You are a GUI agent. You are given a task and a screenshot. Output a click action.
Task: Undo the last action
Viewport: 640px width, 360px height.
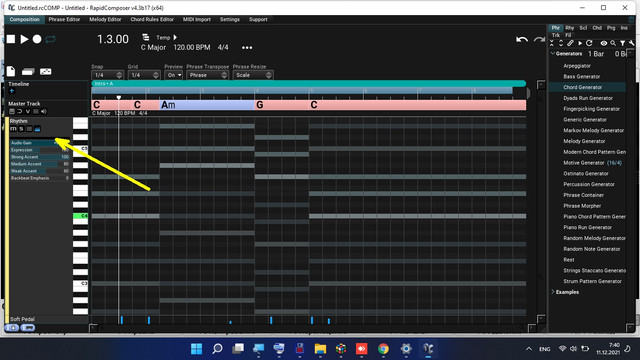(522, 40)
